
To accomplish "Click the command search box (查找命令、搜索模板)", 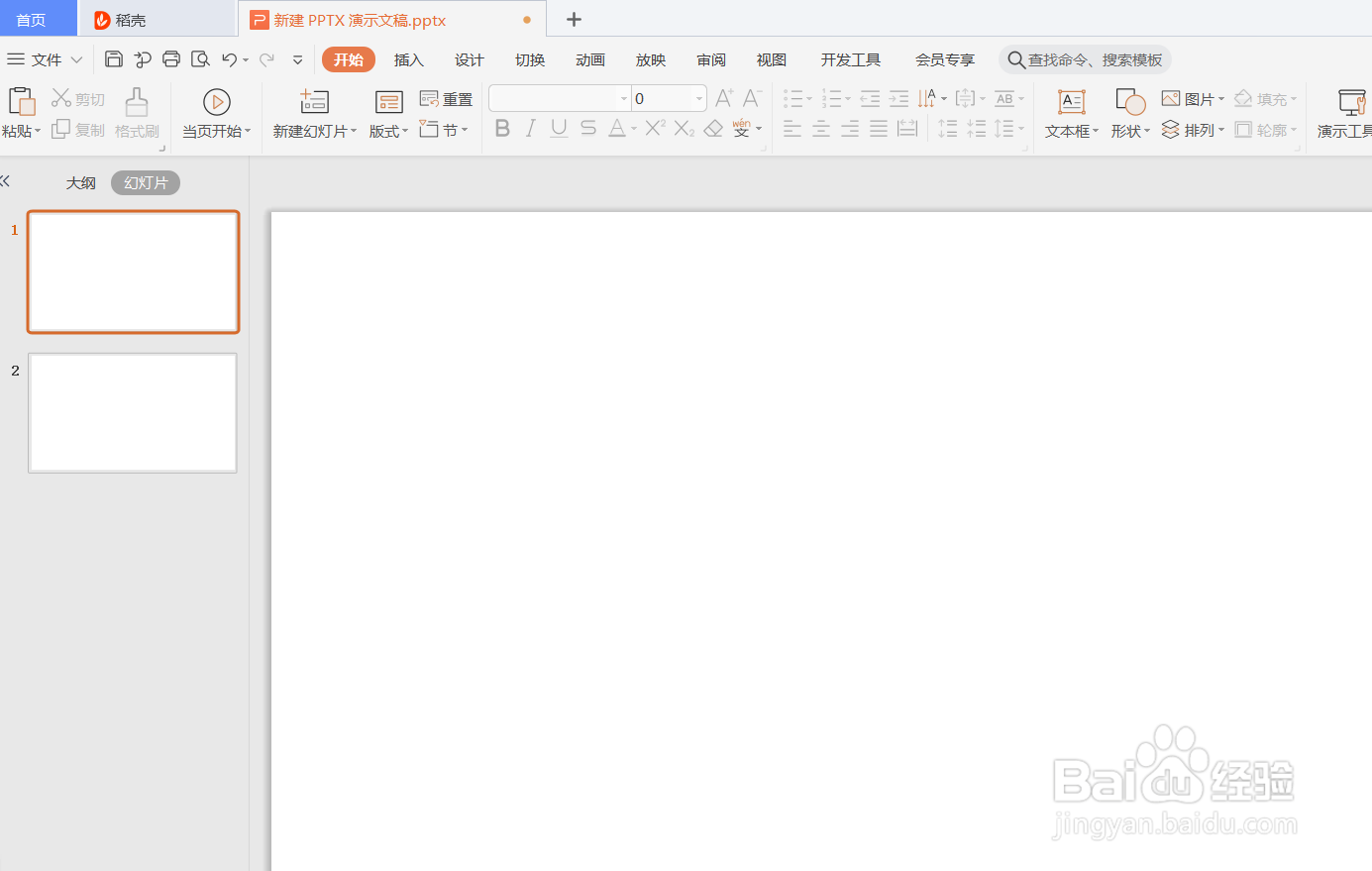I will [1085, 60].
